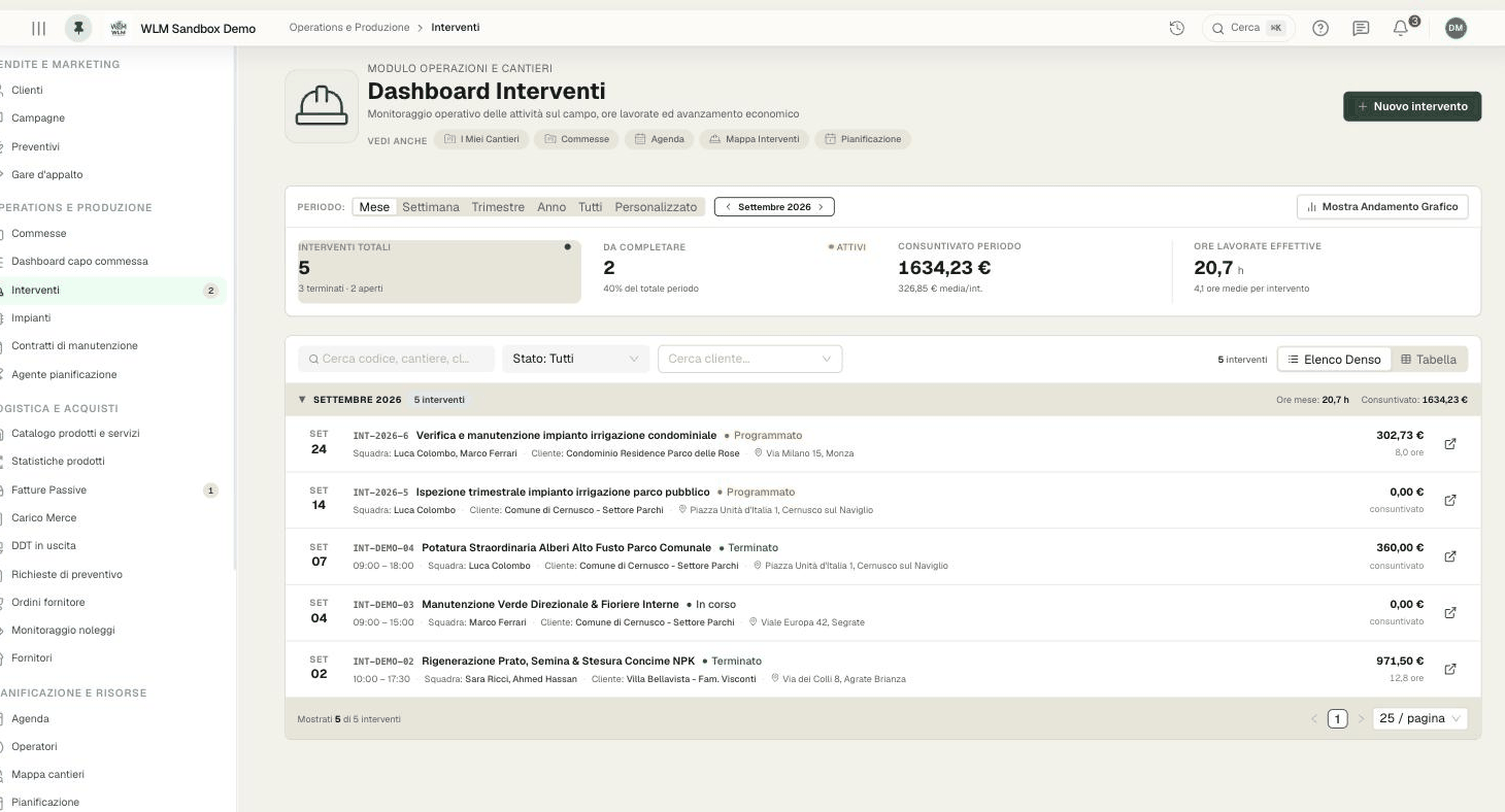Click the pin sidebar icon
The width and height of the screenshot is (1505, 812).
pos(78,28)
